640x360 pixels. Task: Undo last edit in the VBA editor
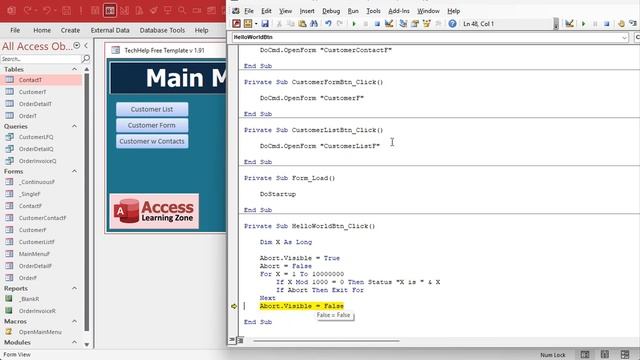(x=328, y=24)
